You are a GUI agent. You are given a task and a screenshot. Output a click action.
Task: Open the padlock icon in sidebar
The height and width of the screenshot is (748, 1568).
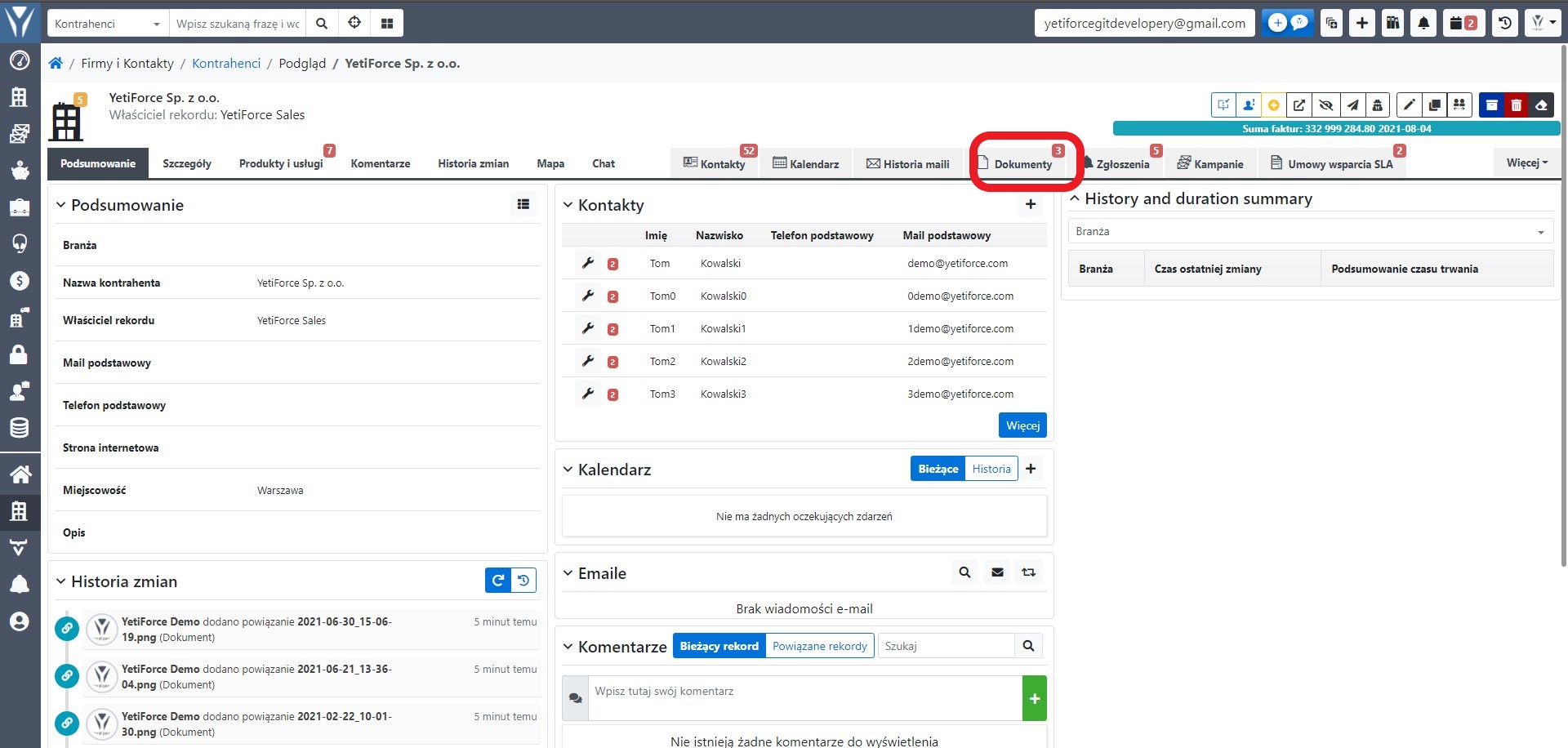pyautogui.click(x=20, y=354)
